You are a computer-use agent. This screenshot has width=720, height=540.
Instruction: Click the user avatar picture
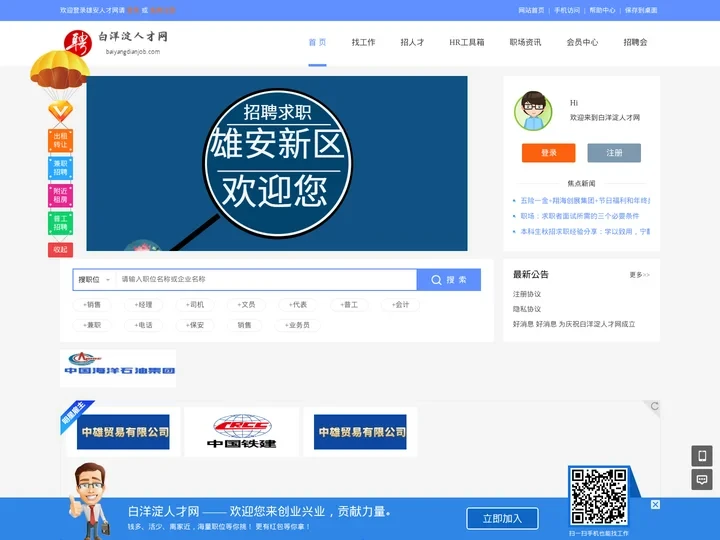[x=533, y=111]
